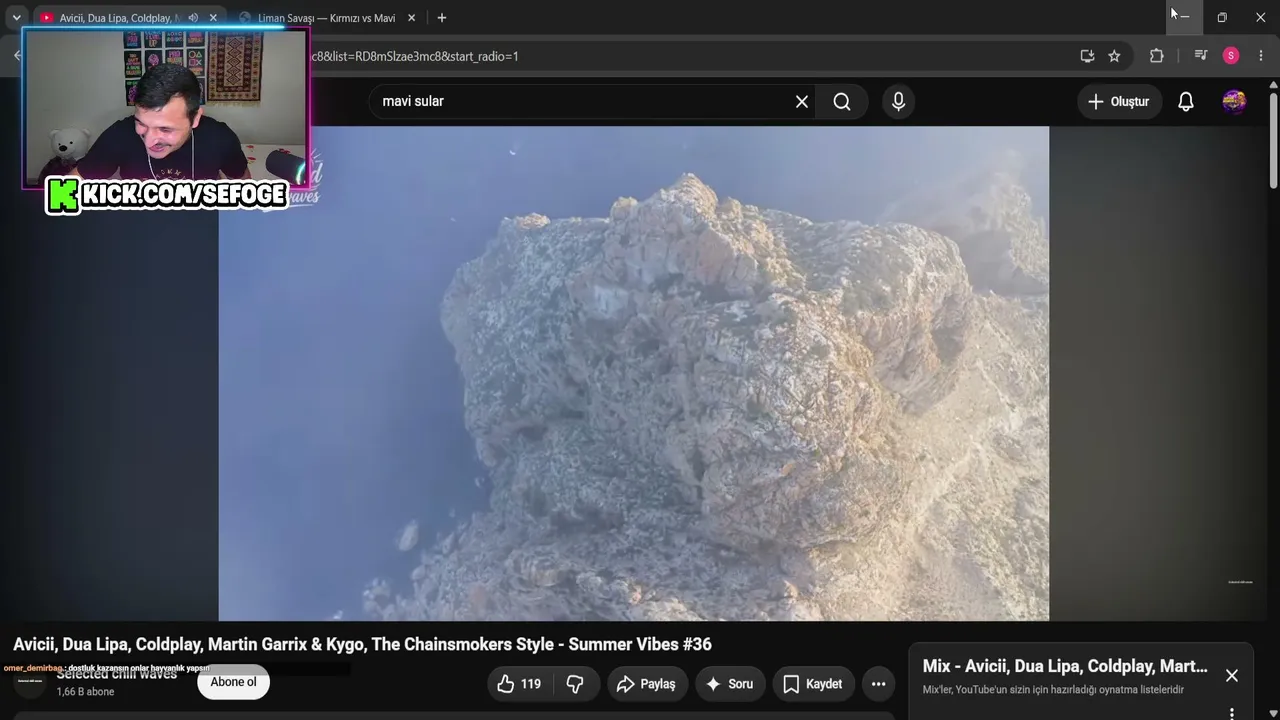Image resolution: width=1280 pixels, height=720 pixels.
Task: Dislike the video
Action: pos(575,684)
